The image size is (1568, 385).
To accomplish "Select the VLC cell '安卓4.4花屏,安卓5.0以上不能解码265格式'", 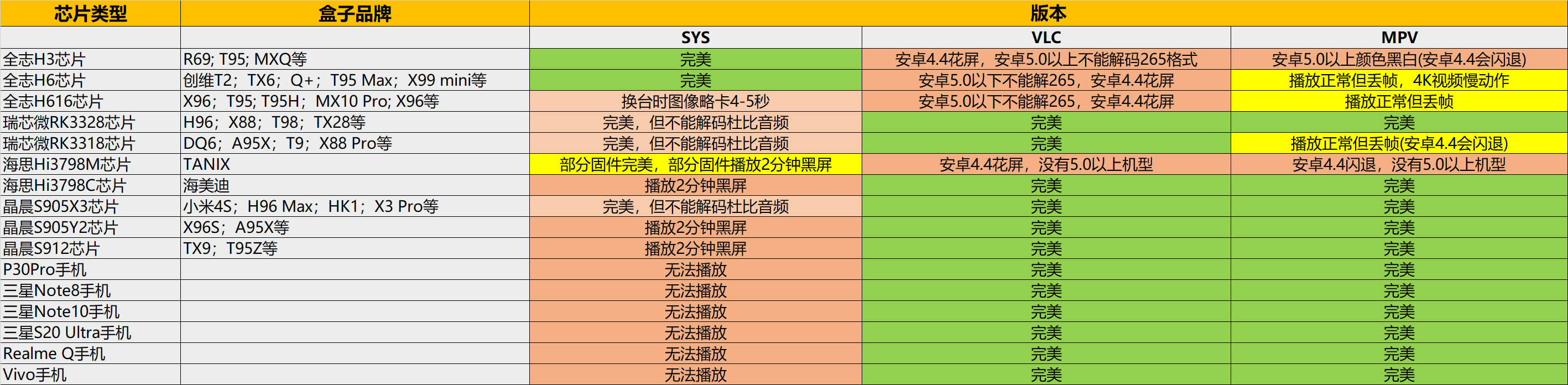I will 1046,59.
